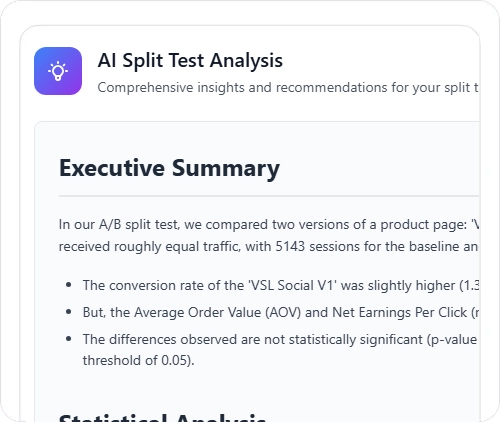Screen dimensions: 500x422
Task: Click the '(p-value' text
Action: (x=452, y=340)
